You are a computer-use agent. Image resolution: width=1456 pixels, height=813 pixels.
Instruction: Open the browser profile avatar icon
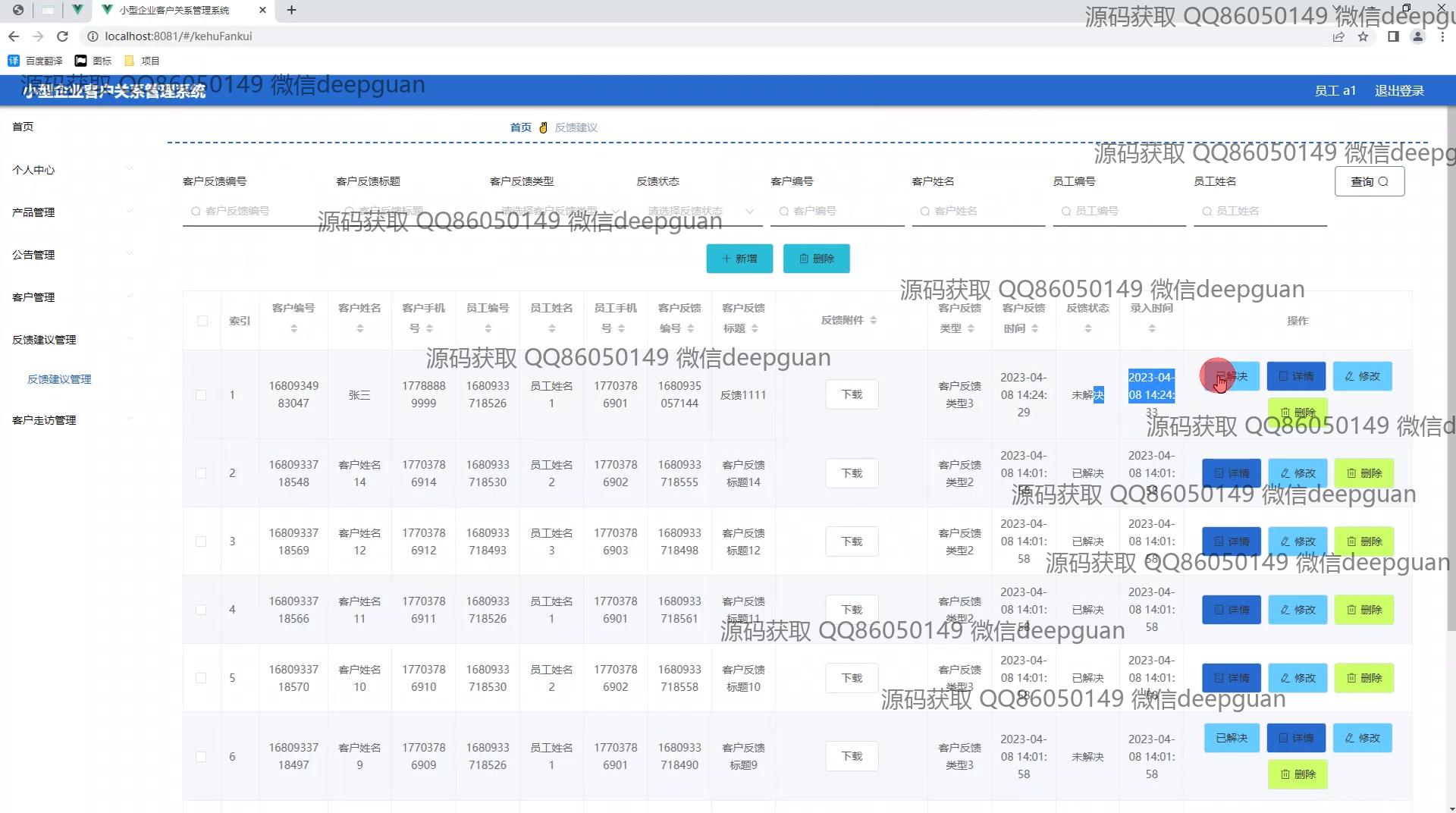(x=1417, y=36)
